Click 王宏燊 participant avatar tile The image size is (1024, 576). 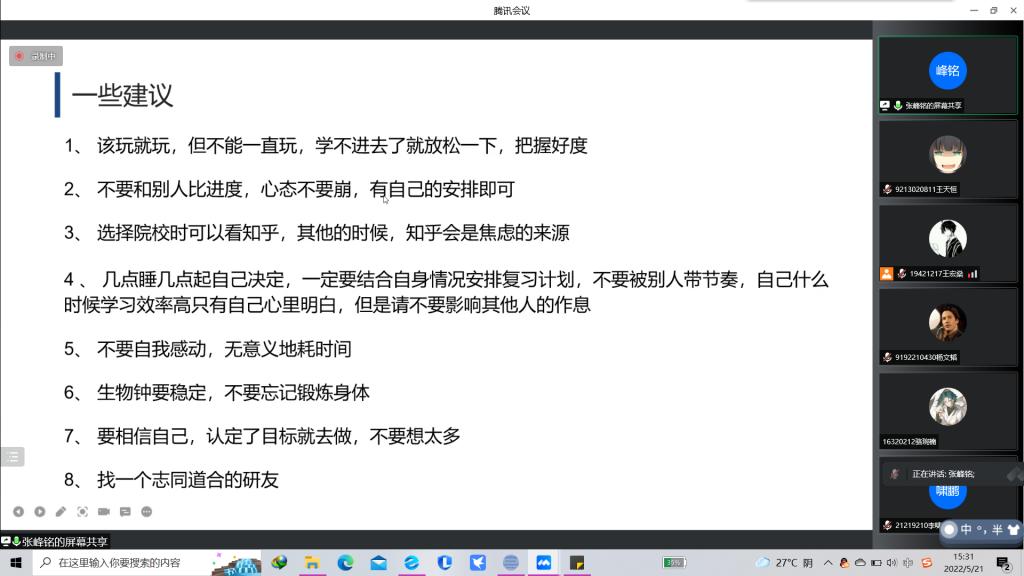946,239
